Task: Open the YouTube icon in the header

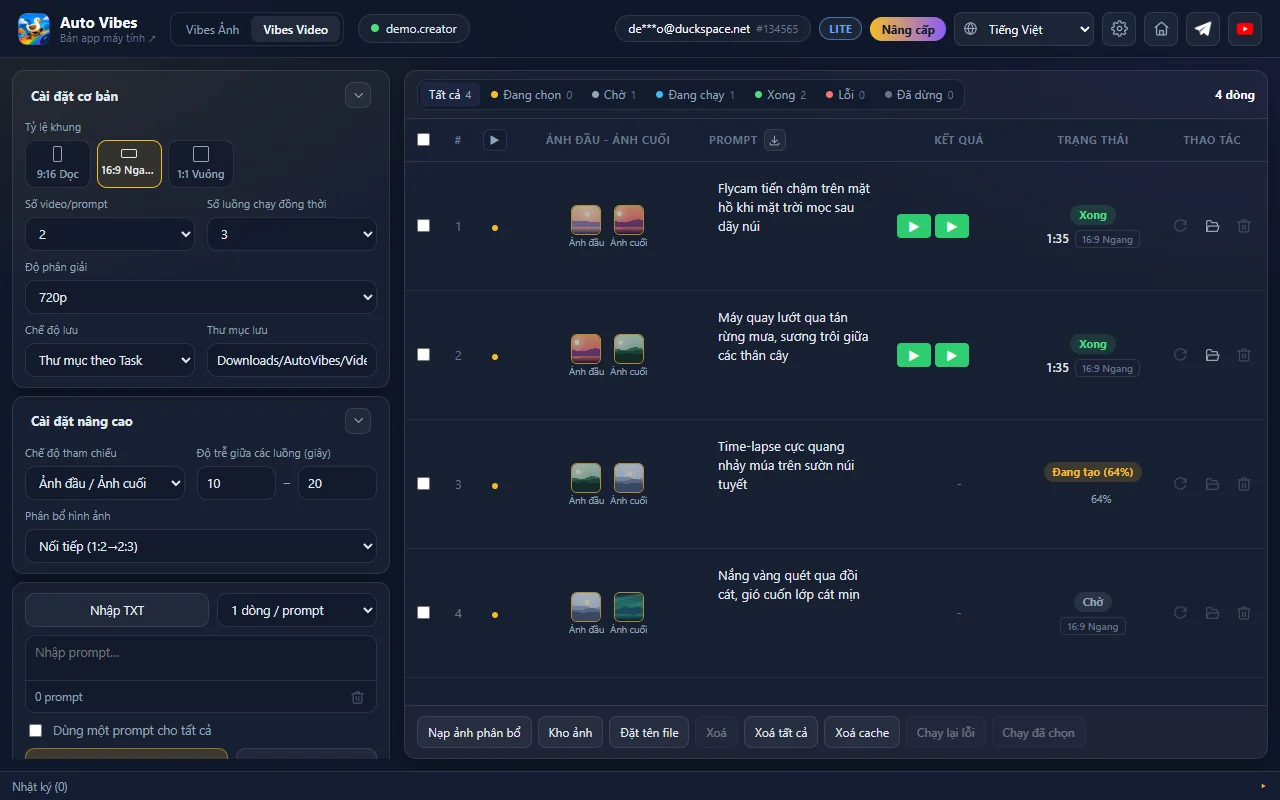Action: (1245, 29)
